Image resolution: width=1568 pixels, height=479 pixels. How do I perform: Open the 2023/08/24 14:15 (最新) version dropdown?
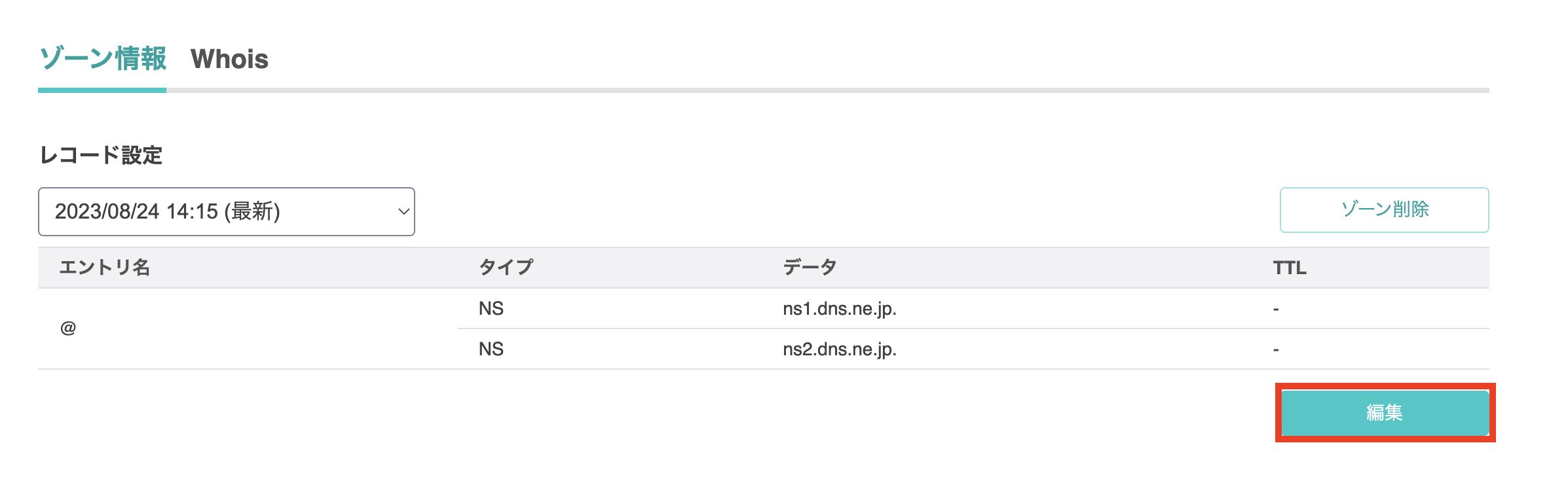tap(225, 211)
